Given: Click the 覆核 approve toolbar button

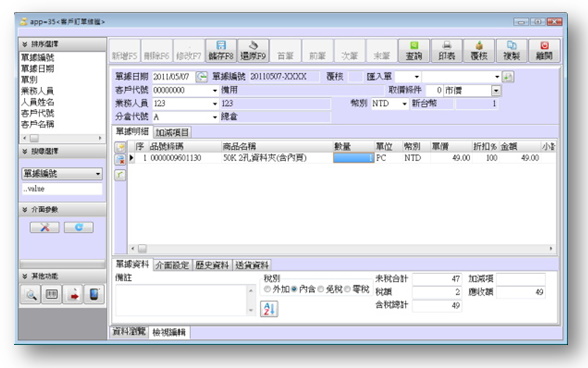Looking at the screenshot, I should pyautogui.click(x=479, y=50).
